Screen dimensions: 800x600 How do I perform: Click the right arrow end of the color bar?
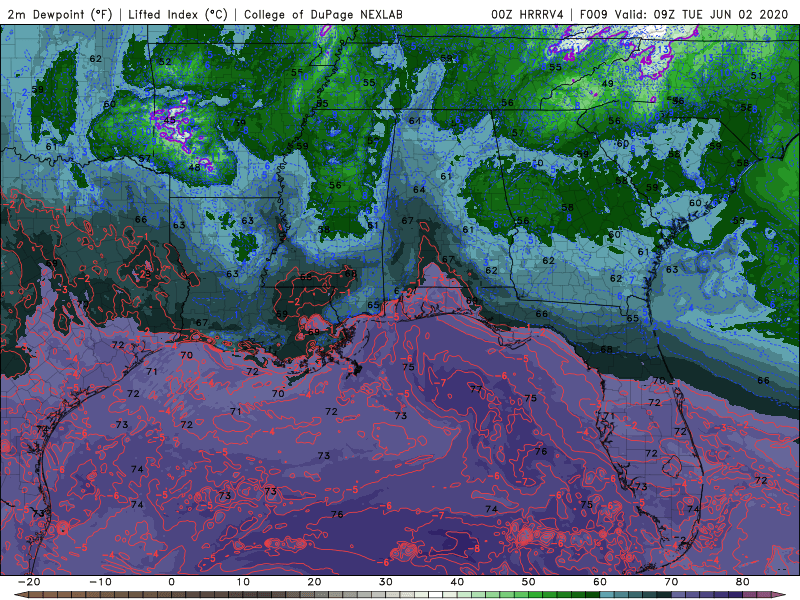click(781, 595)
